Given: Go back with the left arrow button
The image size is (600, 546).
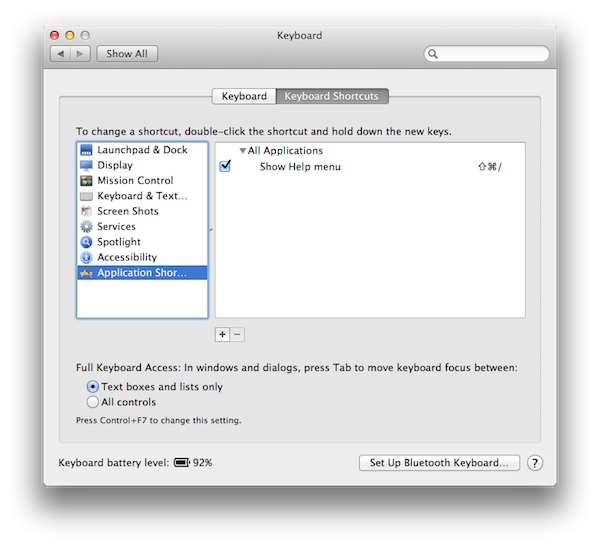Looking at the screenshot, I should tap(60, 54).
